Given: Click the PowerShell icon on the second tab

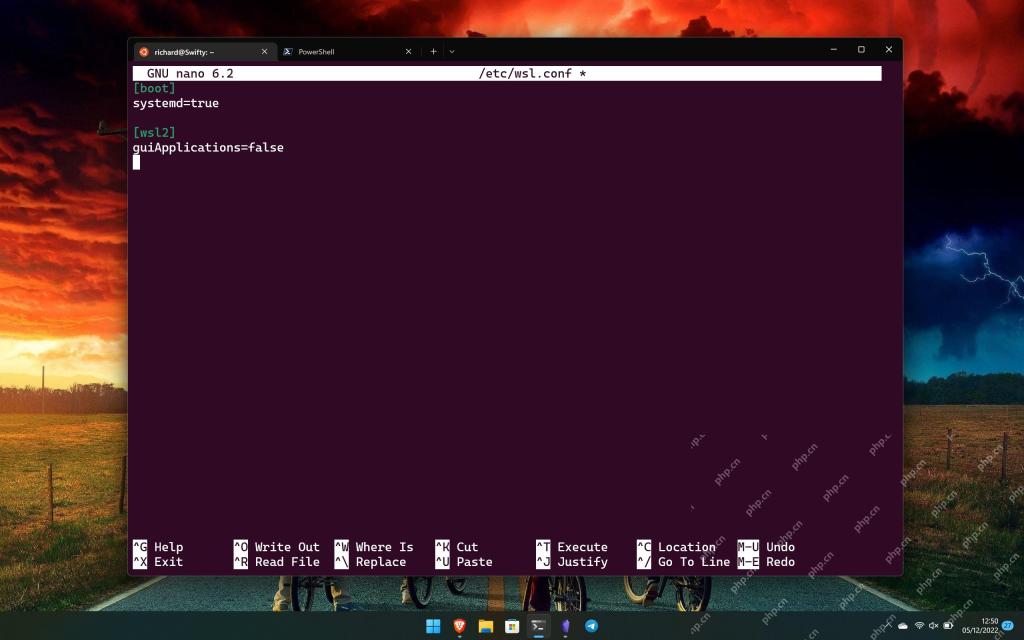Looking at the screenshot, I should 287,52.
